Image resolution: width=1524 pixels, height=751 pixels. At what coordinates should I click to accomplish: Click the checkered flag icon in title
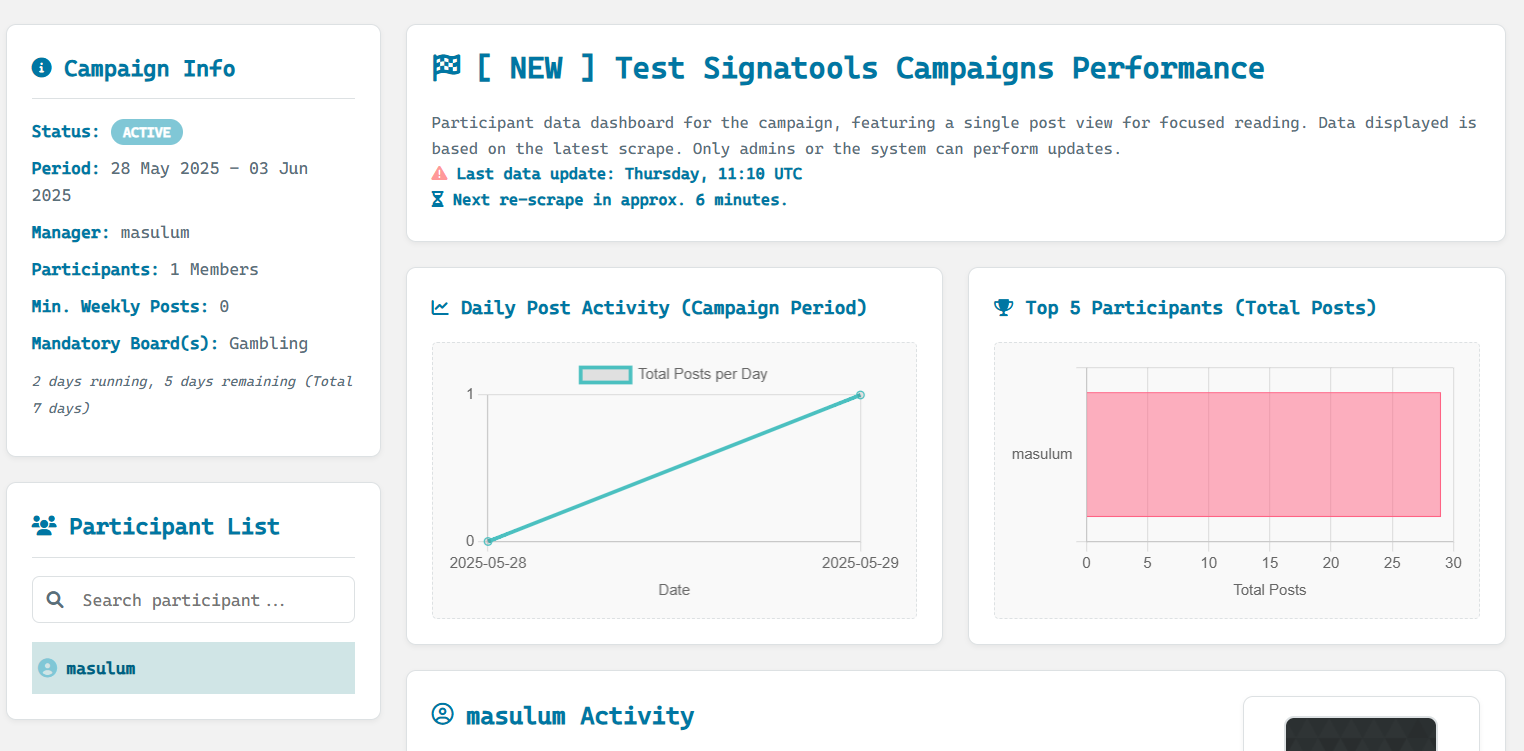tap(446, 68)
